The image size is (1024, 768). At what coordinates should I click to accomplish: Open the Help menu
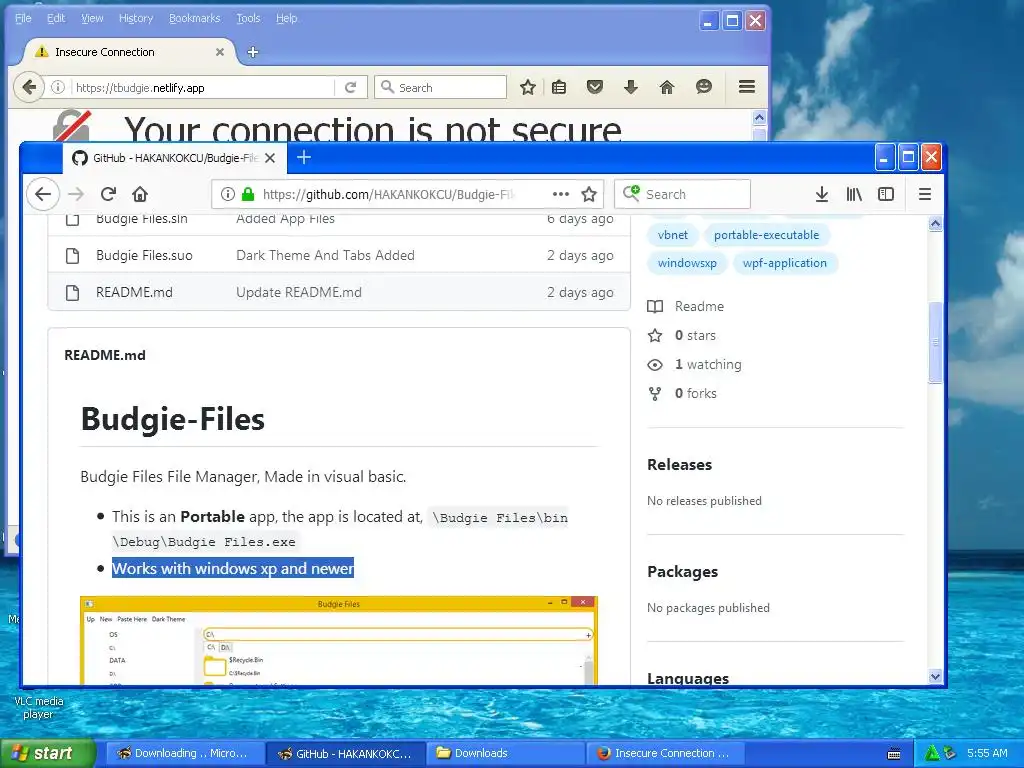click(x=286, y=18)
